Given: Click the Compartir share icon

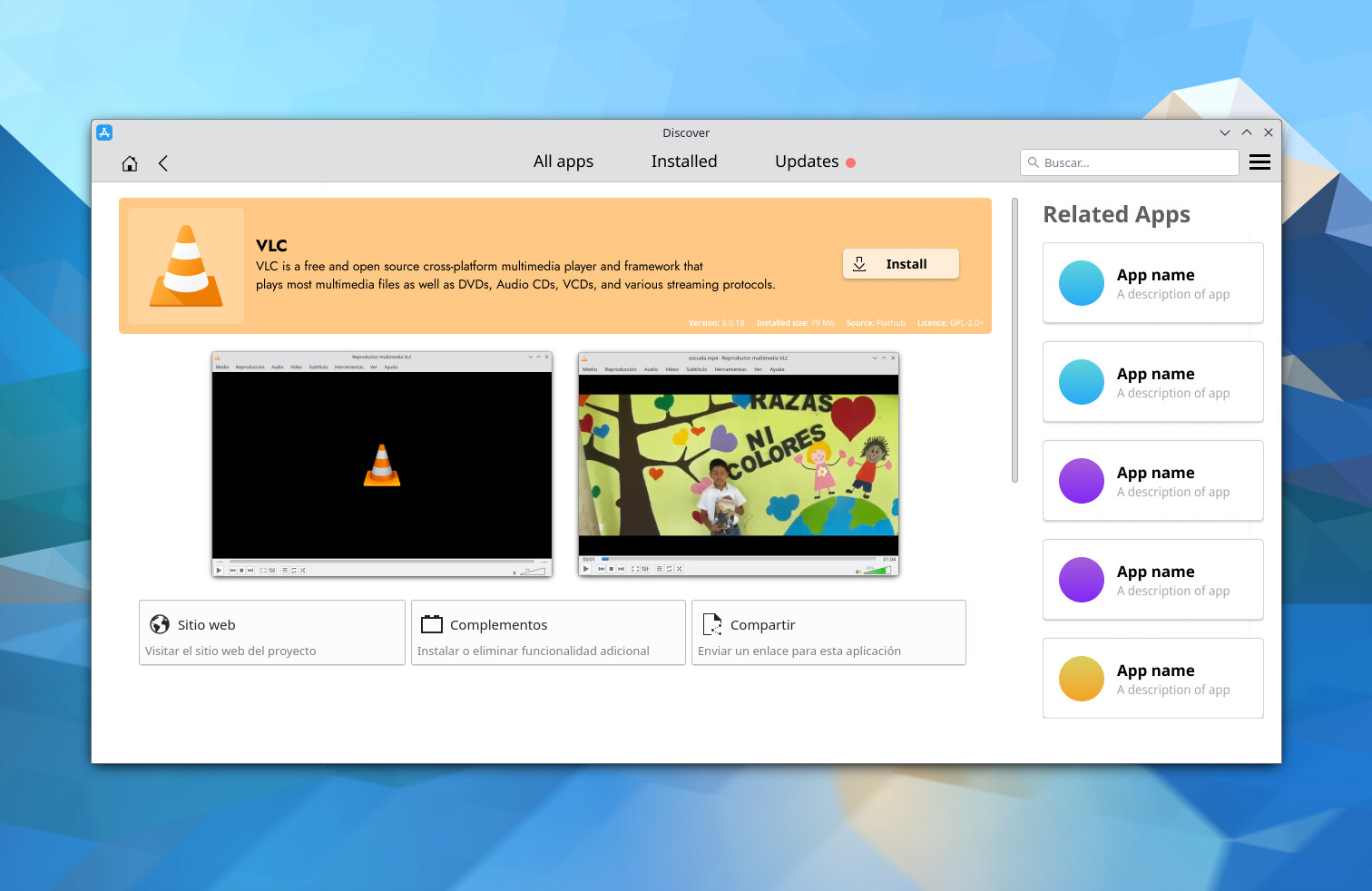Looking at the screenshot, I should [712, 624].
